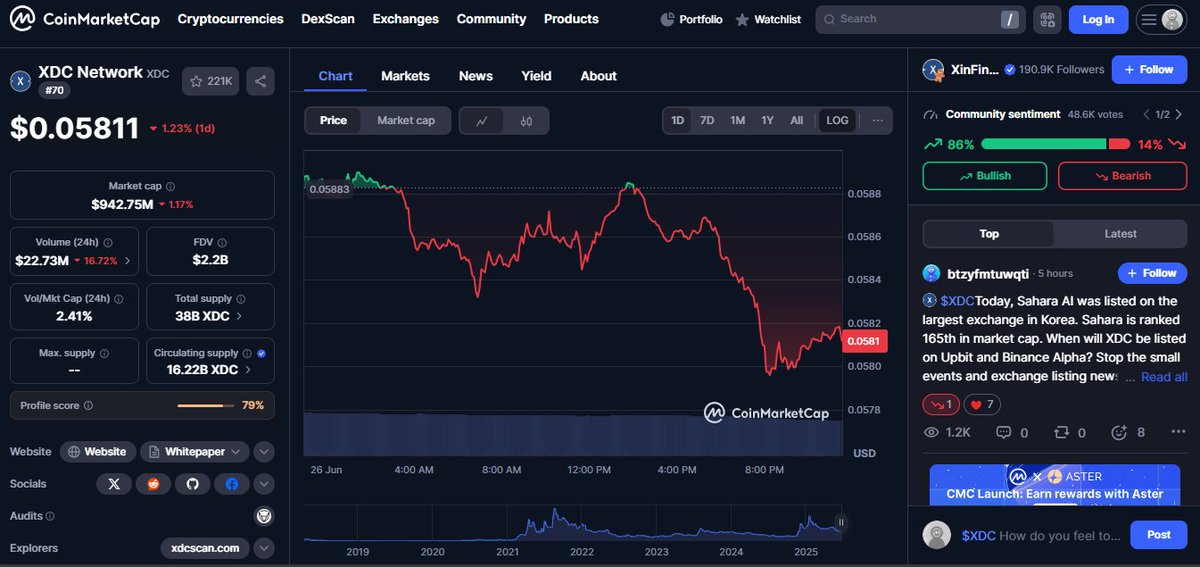Focus the $XDC post input box
Screen dimensions: 1200x567
[1041, 535]
